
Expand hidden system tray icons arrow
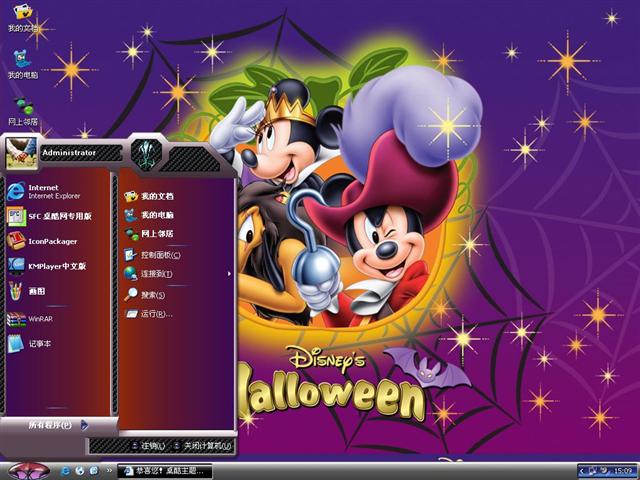click(582, 471)
